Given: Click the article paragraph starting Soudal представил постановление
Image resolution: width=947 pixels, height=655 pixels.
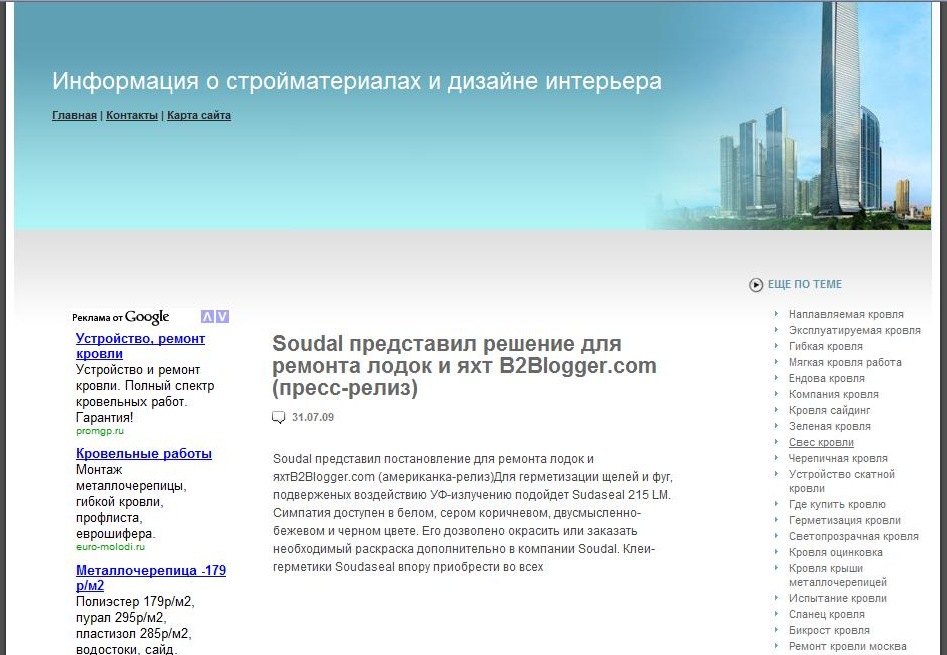Looking at the screenshot, I should [x=473, y=513].
